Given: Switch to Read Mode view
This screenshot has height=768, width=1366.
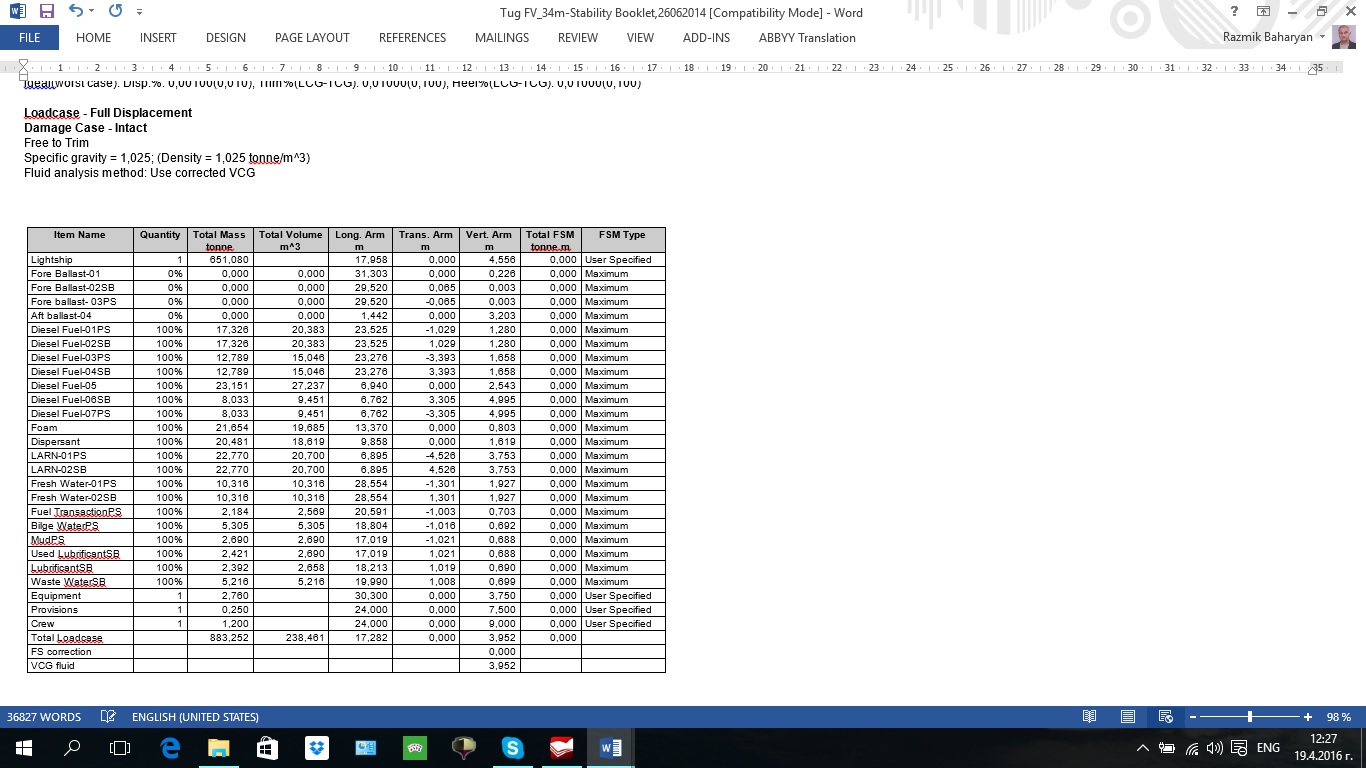Looking at the screenshot, I should click(x=1090, y=717).
